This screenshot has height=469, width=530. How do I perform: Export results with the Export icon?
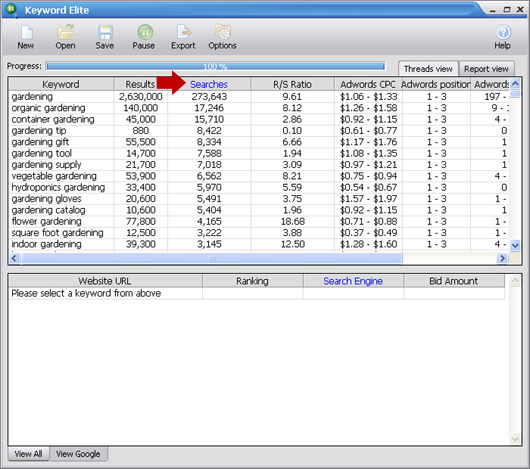pyautogui.click(x=183, y=37)
